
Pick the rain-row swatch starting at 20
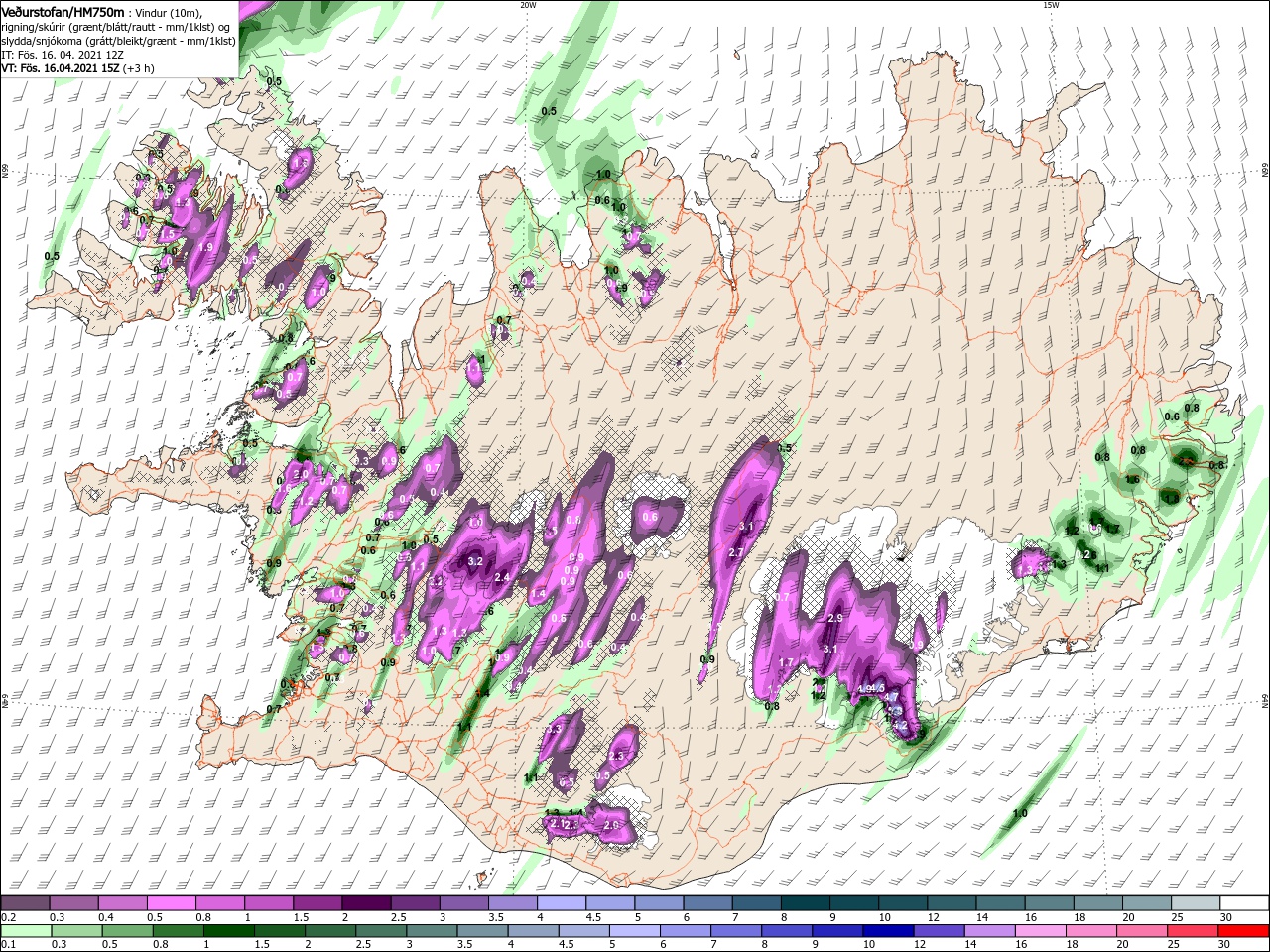[1143, 931]
